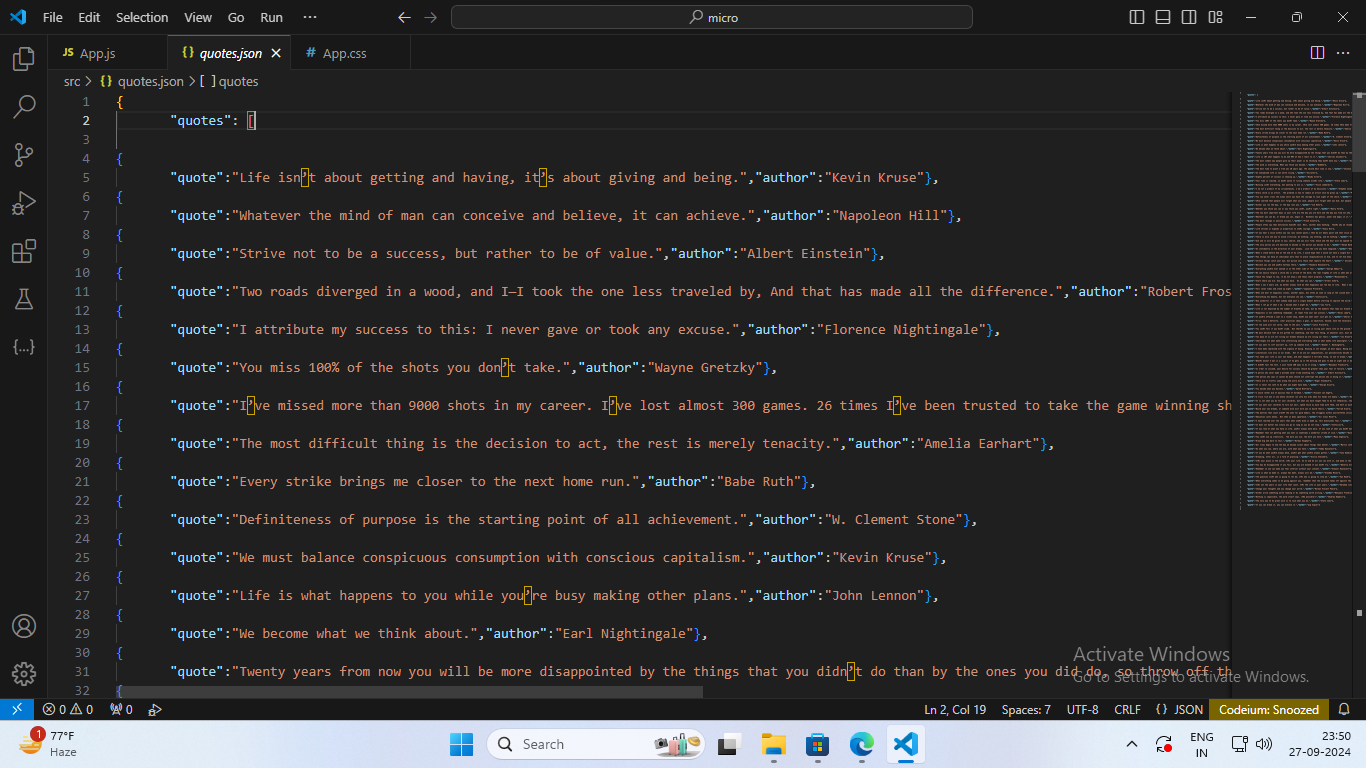Screen dimensions: 1366x768
Task: Split the editor to the right
Action: pyautogui.click(x=1318, y=53)
